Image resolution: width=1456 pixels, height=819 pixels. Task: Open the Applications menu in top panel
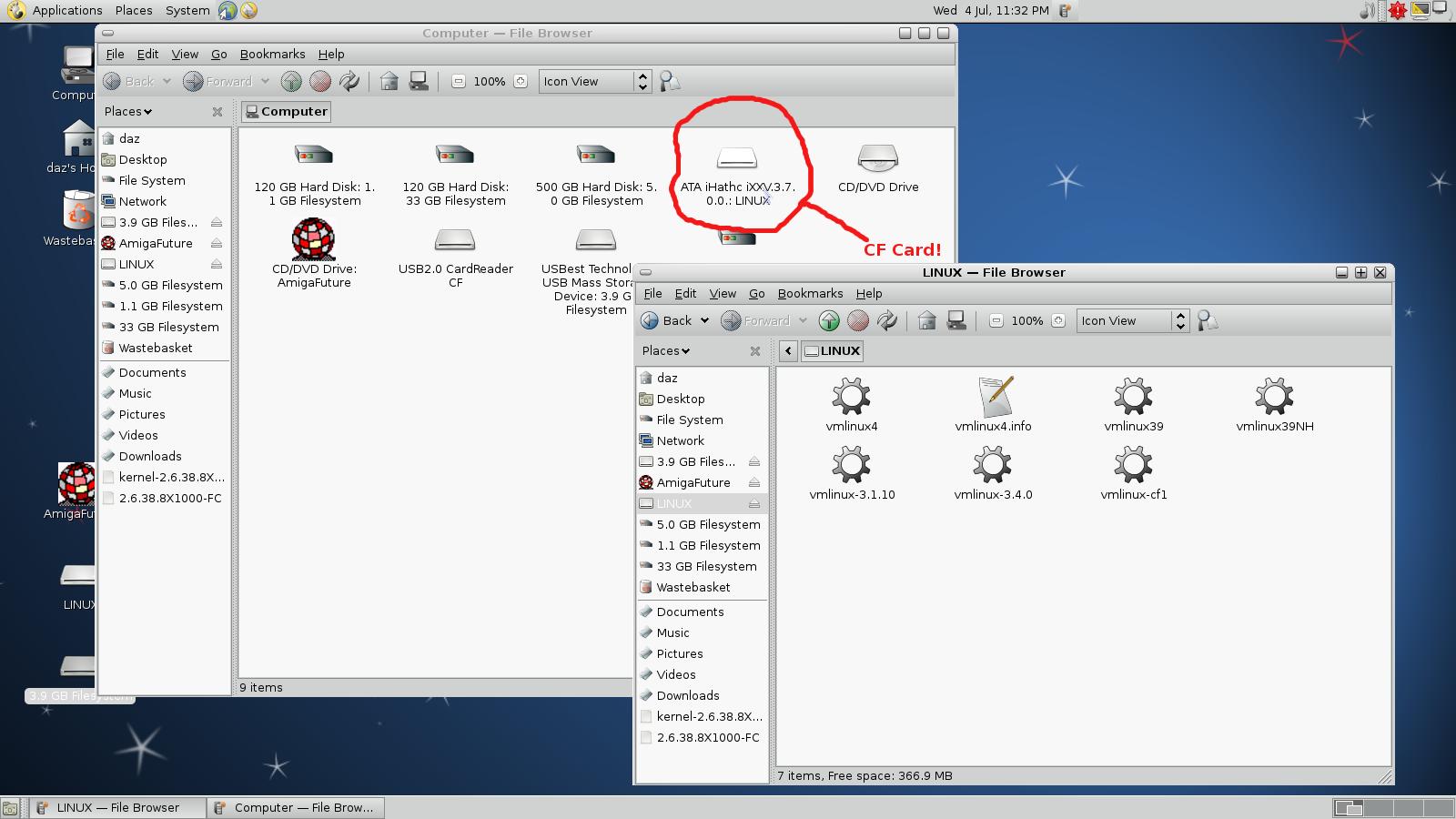point(66,11)
